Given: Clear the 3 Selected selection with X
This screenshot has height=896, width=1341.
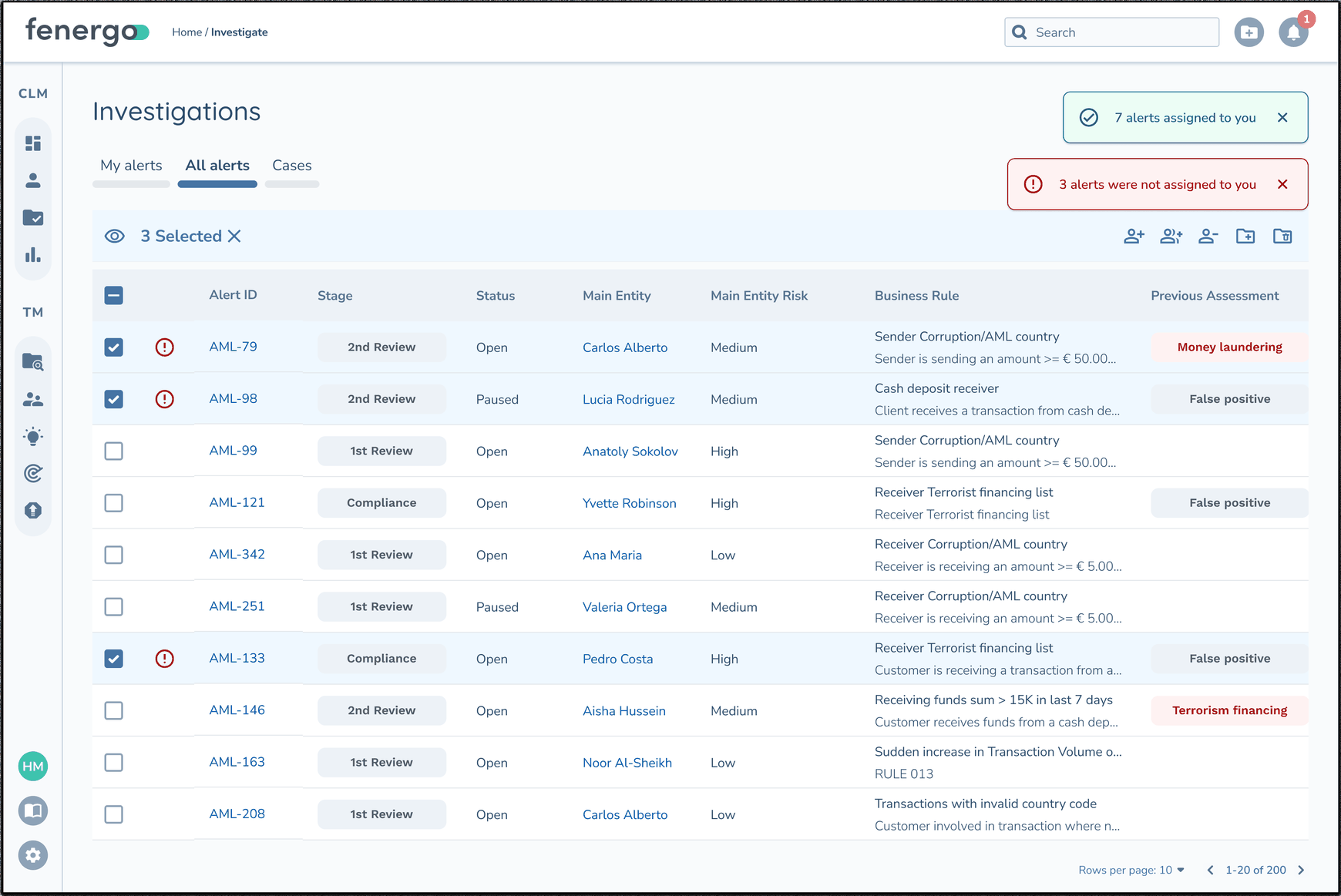Looking at the screenshot, I should click(234, 237).
